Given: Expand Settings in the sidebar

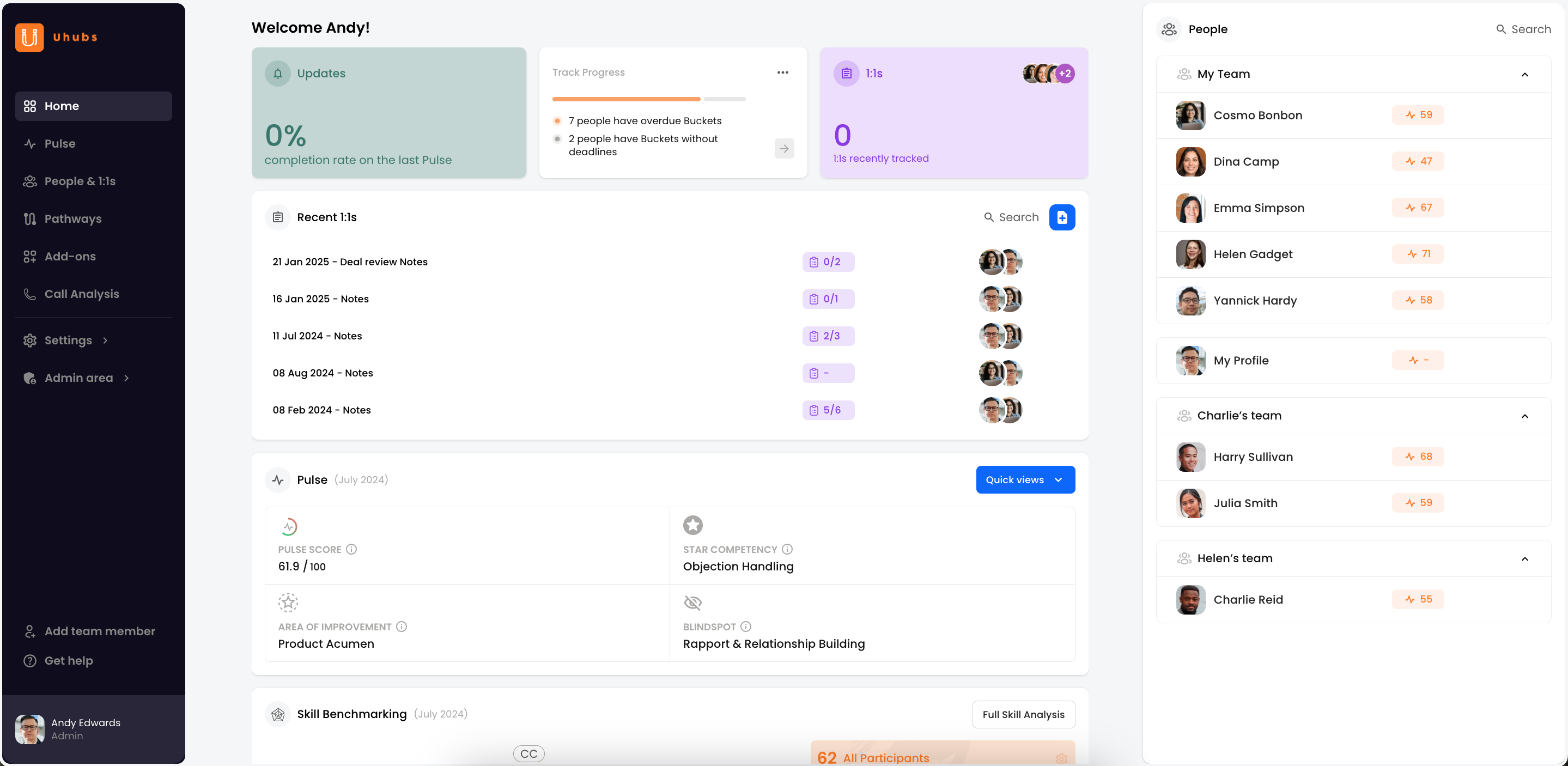Looking at the screenshot, I should click(68, 341).
